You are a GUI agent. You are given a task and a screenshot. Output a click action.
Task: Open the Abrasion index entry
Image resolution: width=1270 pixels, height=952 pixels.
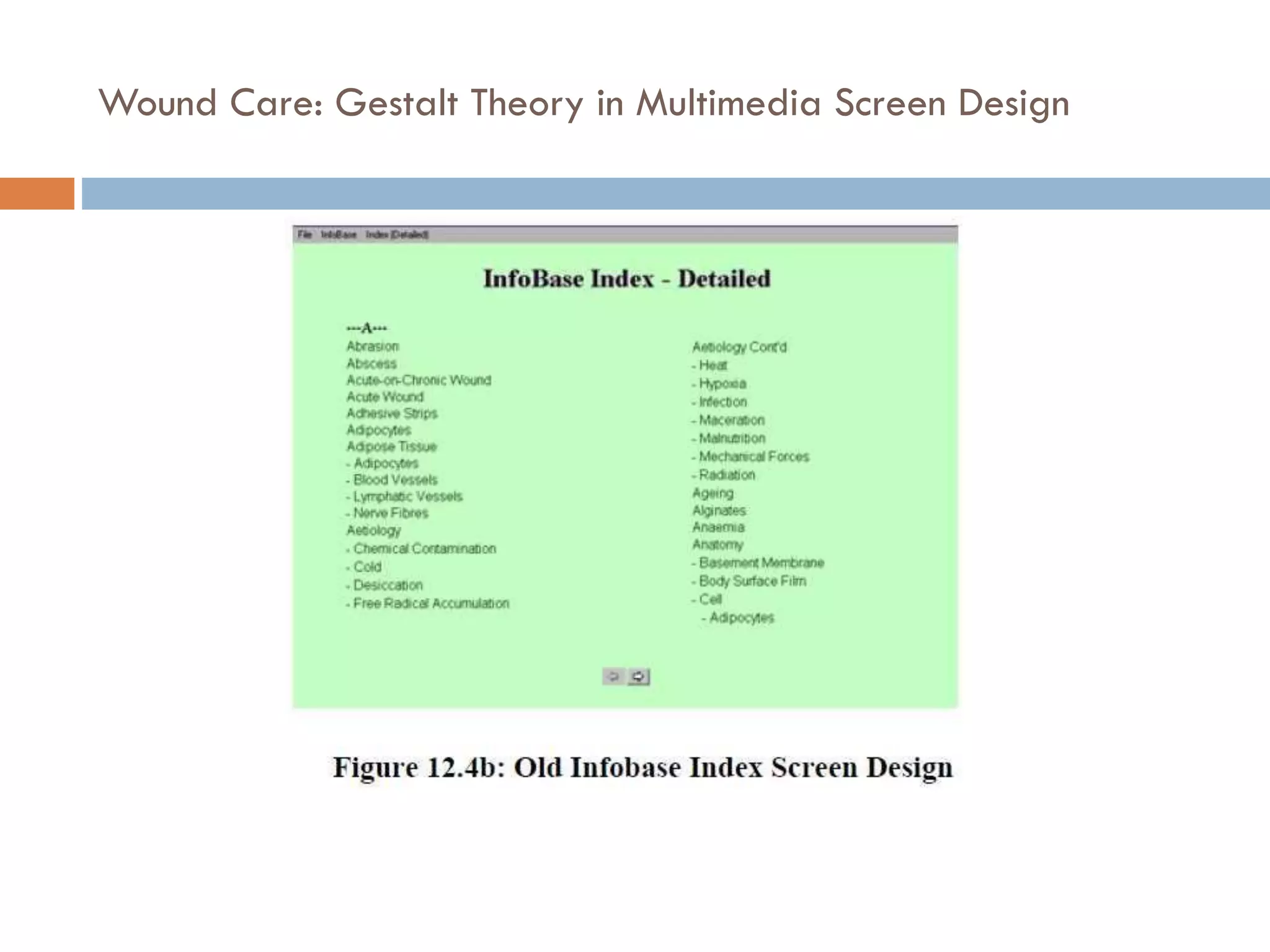[x=373, y=346]
